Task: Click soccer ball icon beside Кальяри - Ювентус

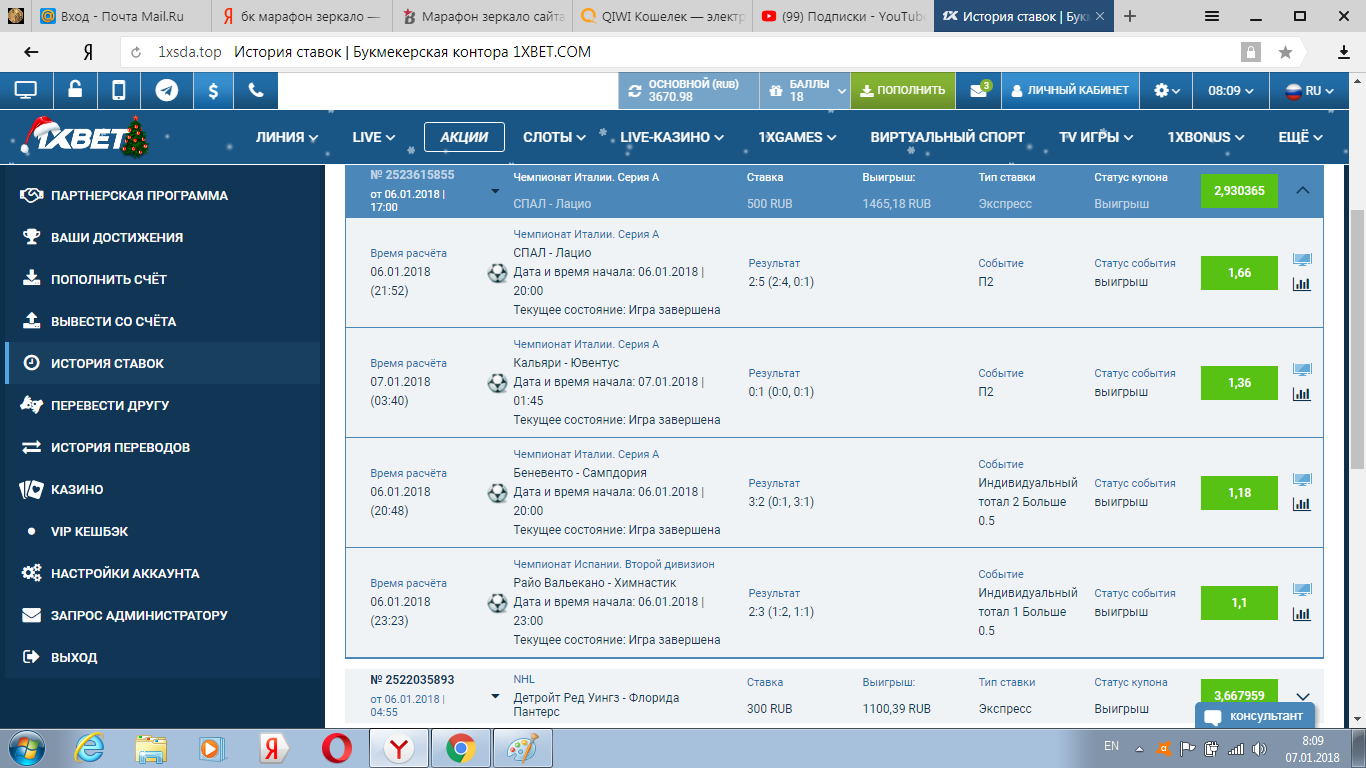Action: coord(498,382)
